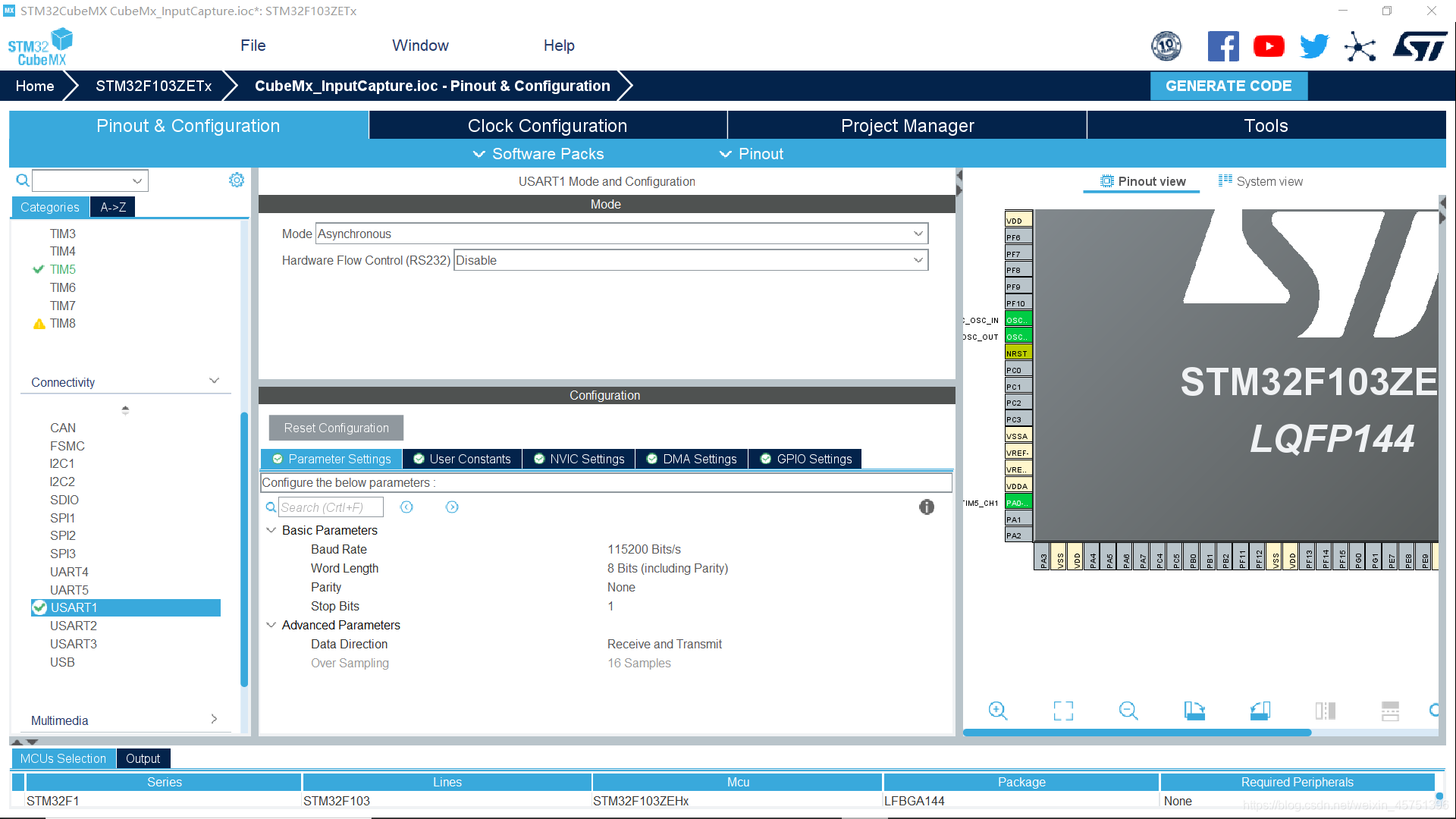Show the Output tab
The width and height of the screenshot is (1456, 819).
143,758
